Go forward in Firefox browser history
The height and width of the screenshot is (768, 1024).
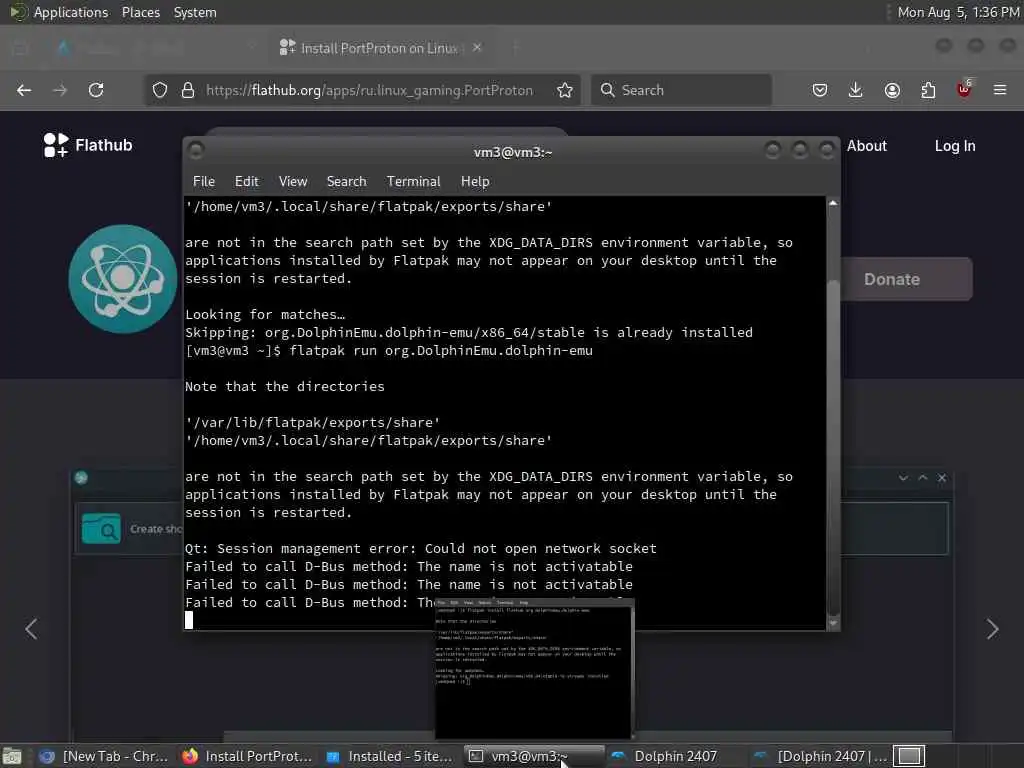click(x=60, y=90)
